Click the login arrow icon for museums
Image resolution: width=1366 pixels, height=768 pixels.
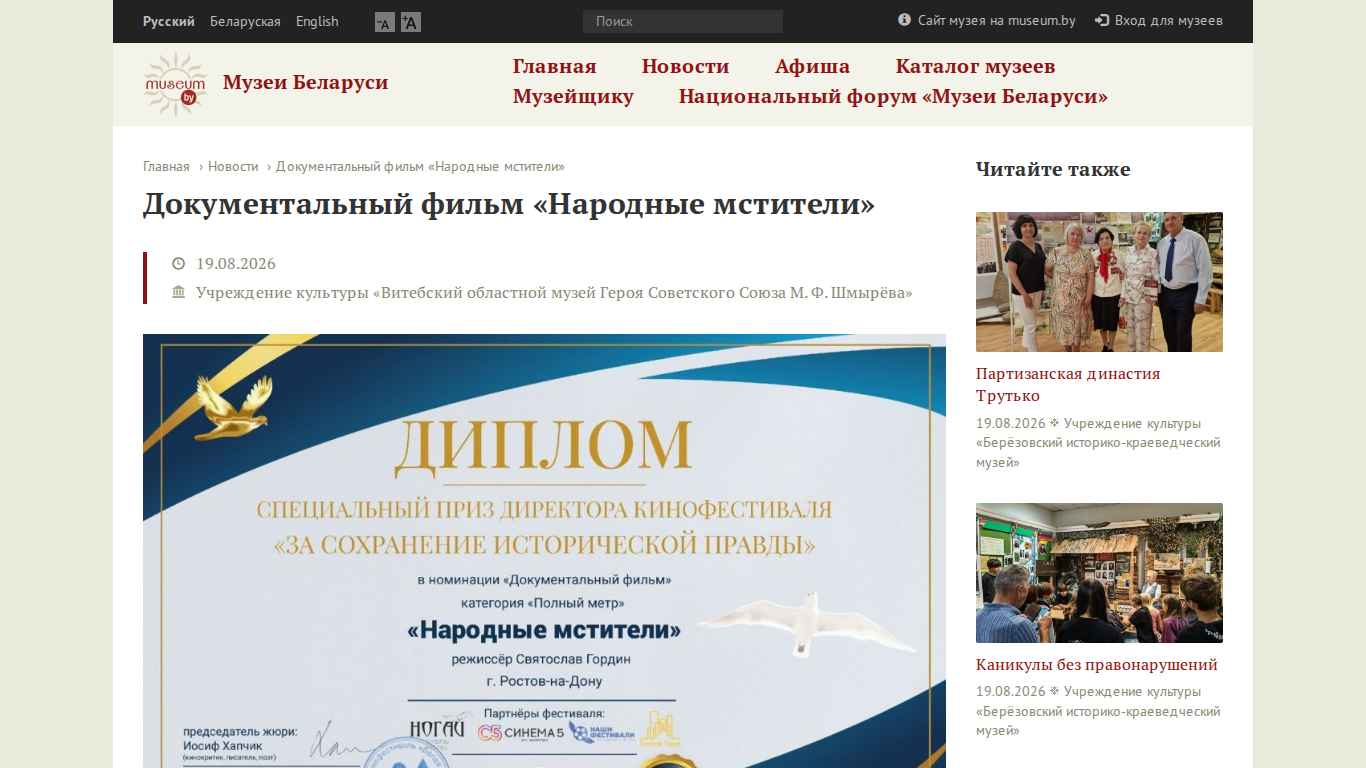pyautogui.click(x=1102, y=20)
